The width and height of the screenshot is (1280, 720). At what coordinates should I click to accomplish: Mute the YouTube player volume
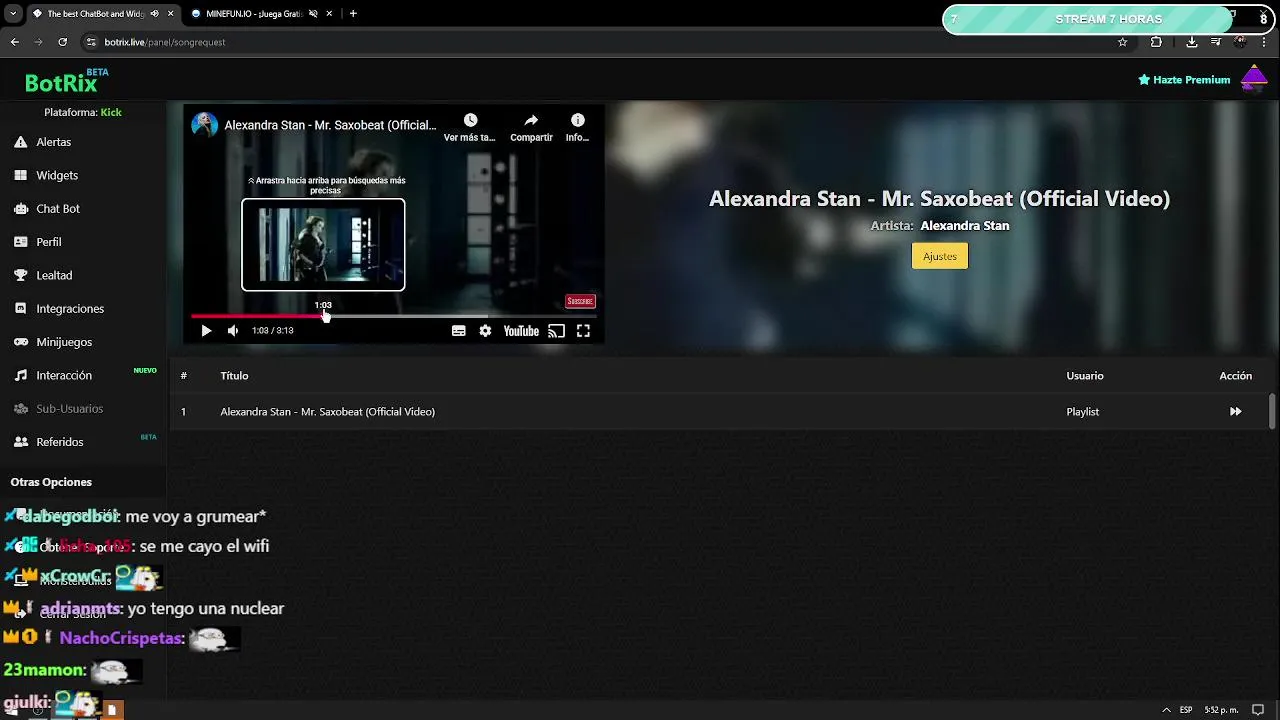pyautogui.click(x=233, y=331)
